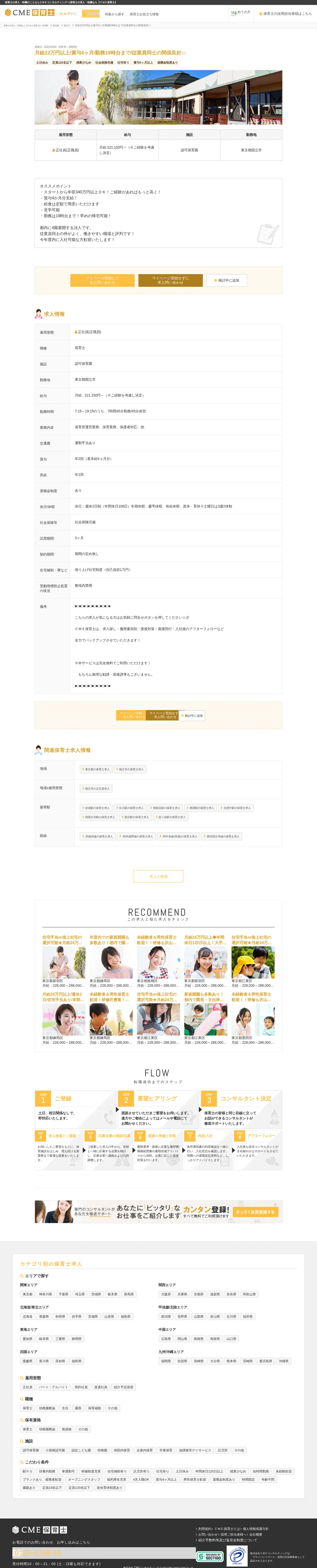Select 派遣社員 employment tag
The image size is (317, 1568).
(100, 1387)
